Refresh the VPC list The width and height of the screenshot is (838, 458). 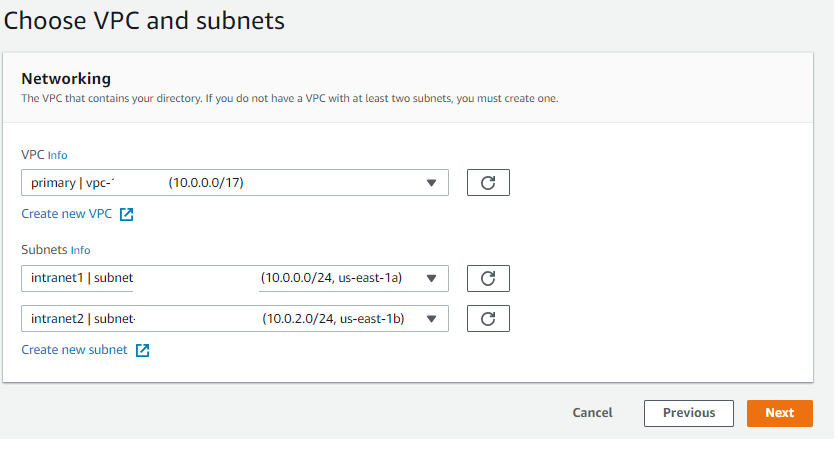488,183
